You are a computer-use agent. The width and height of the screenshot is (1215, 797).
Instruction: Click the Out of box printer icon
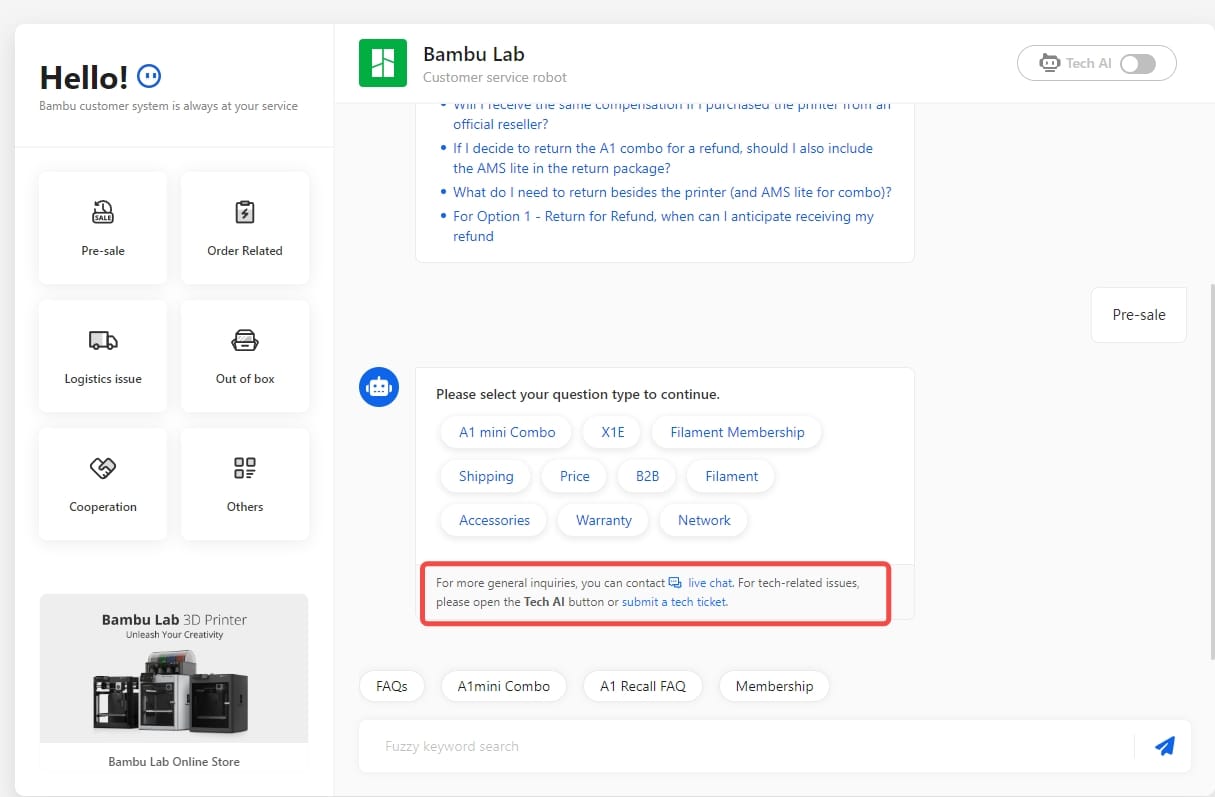pyautogui.click(x=245, y=341)
